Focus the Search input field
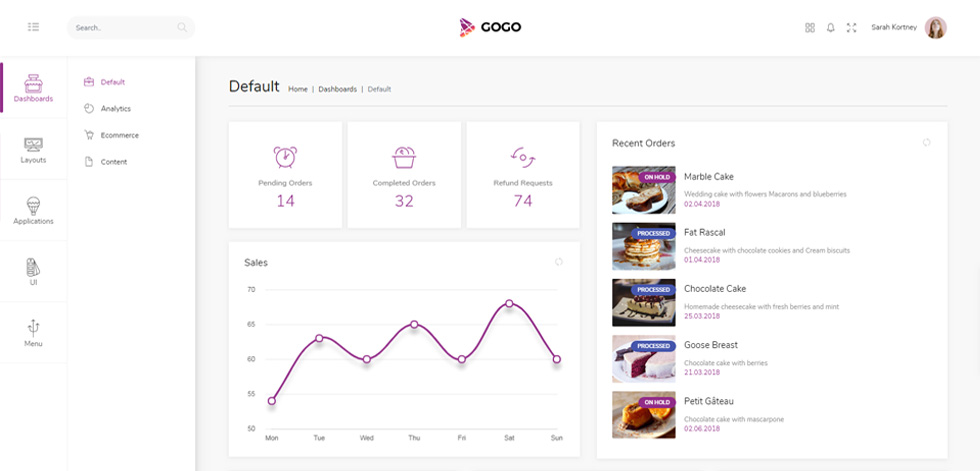The width and height of the screenshot is (980, 471). coord(131,27)
